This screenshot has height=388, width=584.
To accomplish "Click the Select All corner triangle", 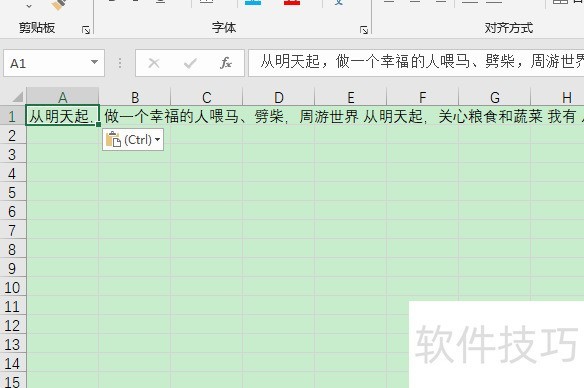I will [18, 97].
